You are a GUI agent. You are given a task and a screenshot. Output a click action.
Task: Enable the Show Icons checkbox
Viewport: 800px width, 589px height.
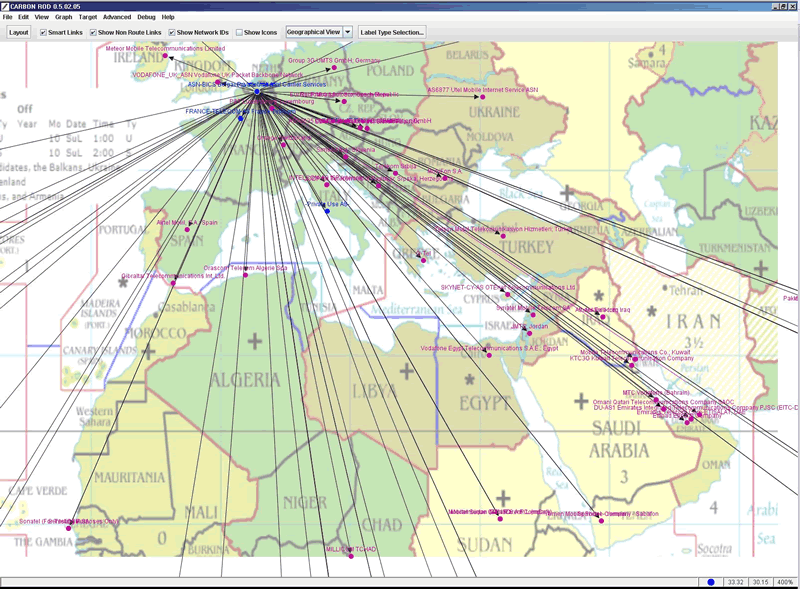click(239, 32)
